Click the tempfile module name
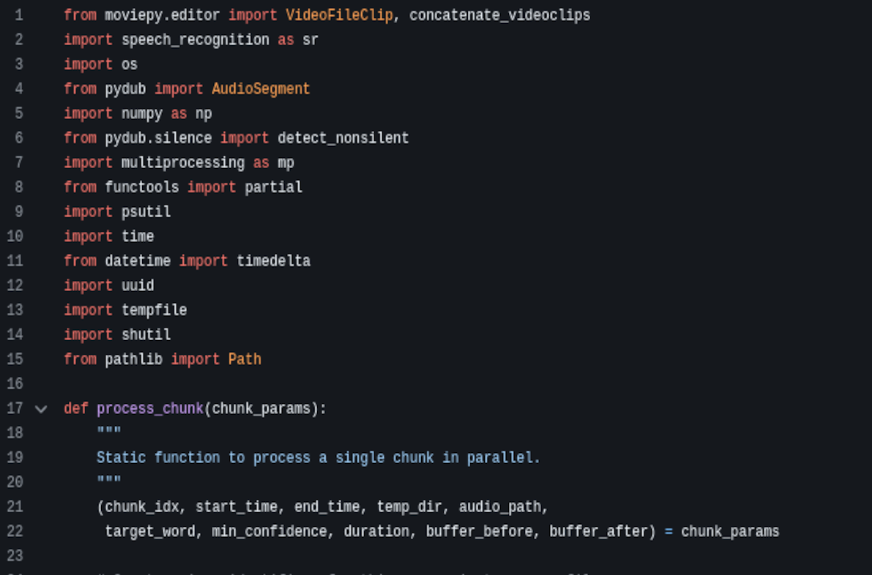 (154, 310)
